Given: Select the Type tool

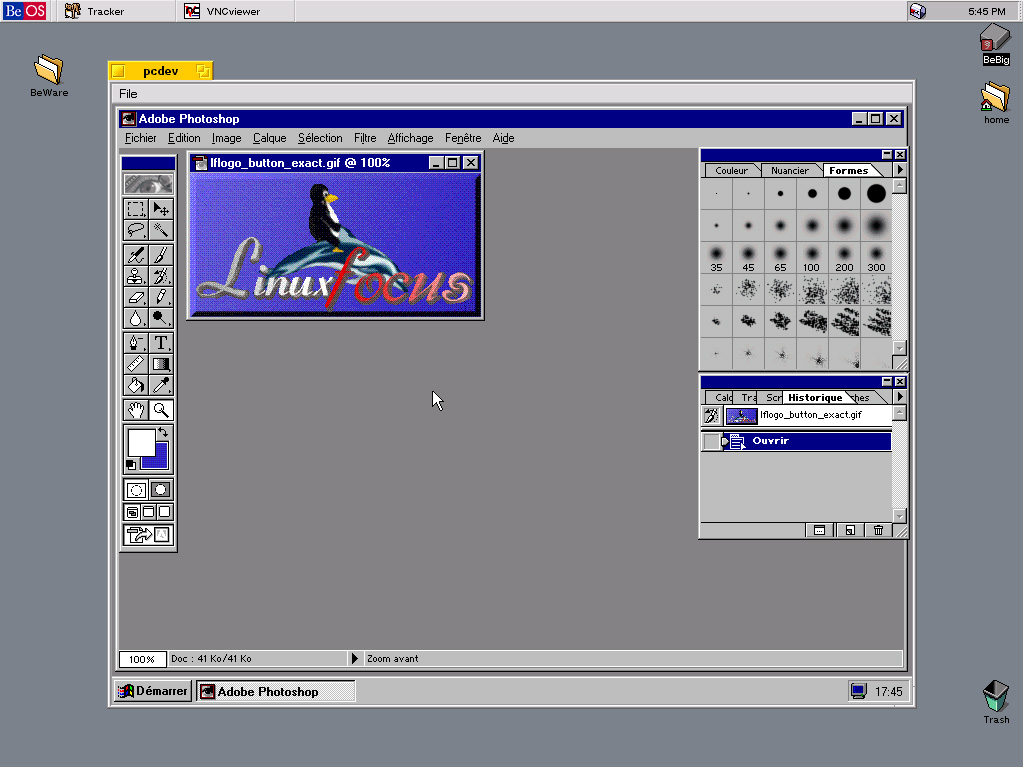Looking at the screenshot, I should click(161, 343).
